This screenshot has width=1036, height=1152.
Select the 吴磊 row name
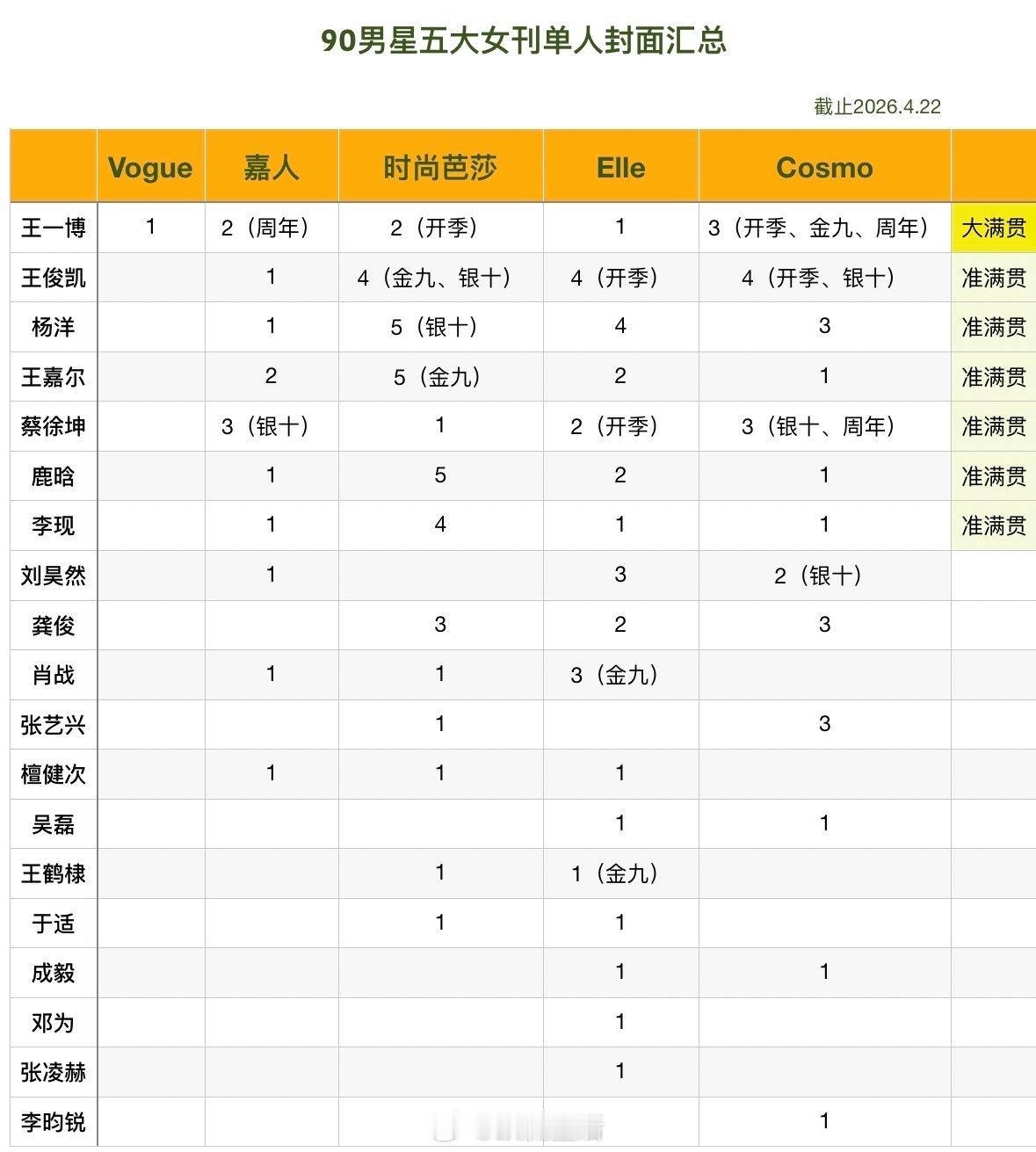coord(54,824)
